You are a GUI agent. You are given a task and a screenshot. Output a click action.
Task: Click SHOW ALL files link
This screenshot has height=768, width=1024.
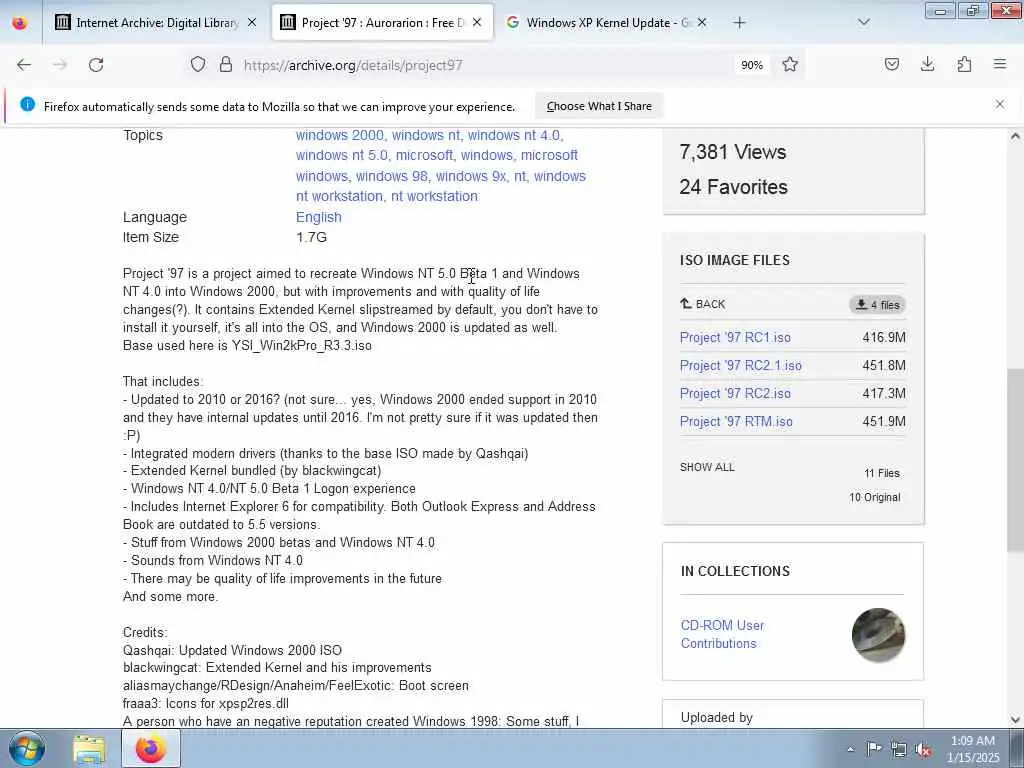[x=707, y=467]
